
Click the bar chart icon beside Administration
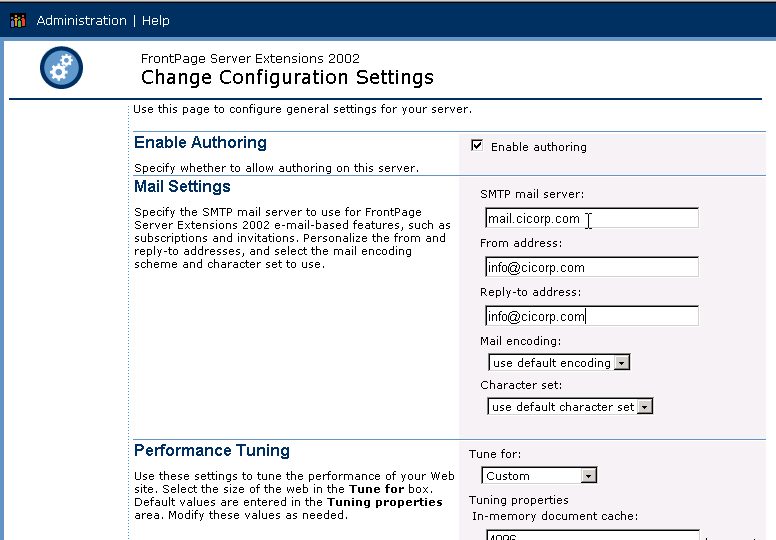[18, 21]
